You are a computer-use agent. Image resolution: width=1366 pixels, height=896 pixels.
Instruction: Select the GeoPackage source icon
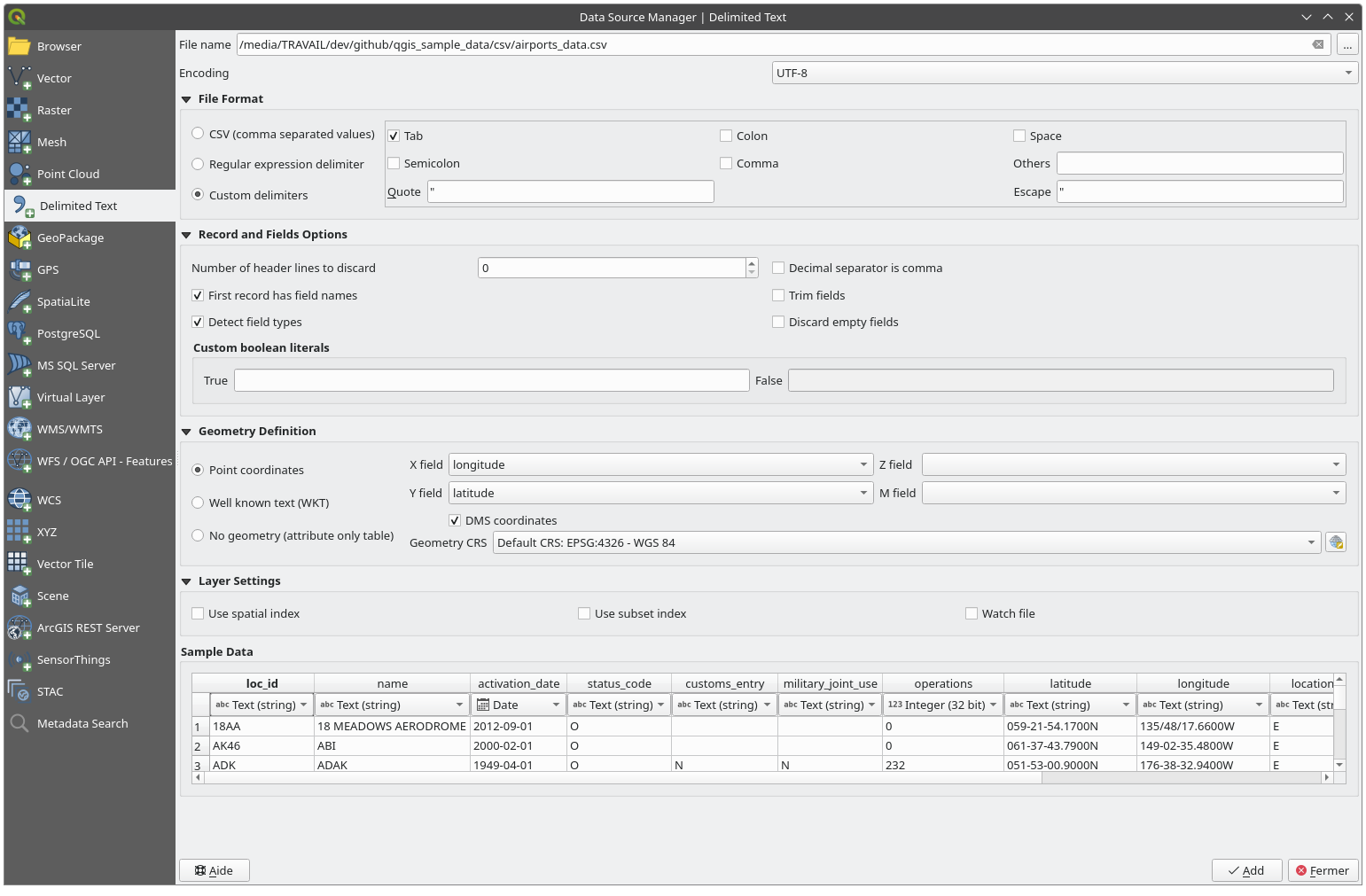pos(19,238)
